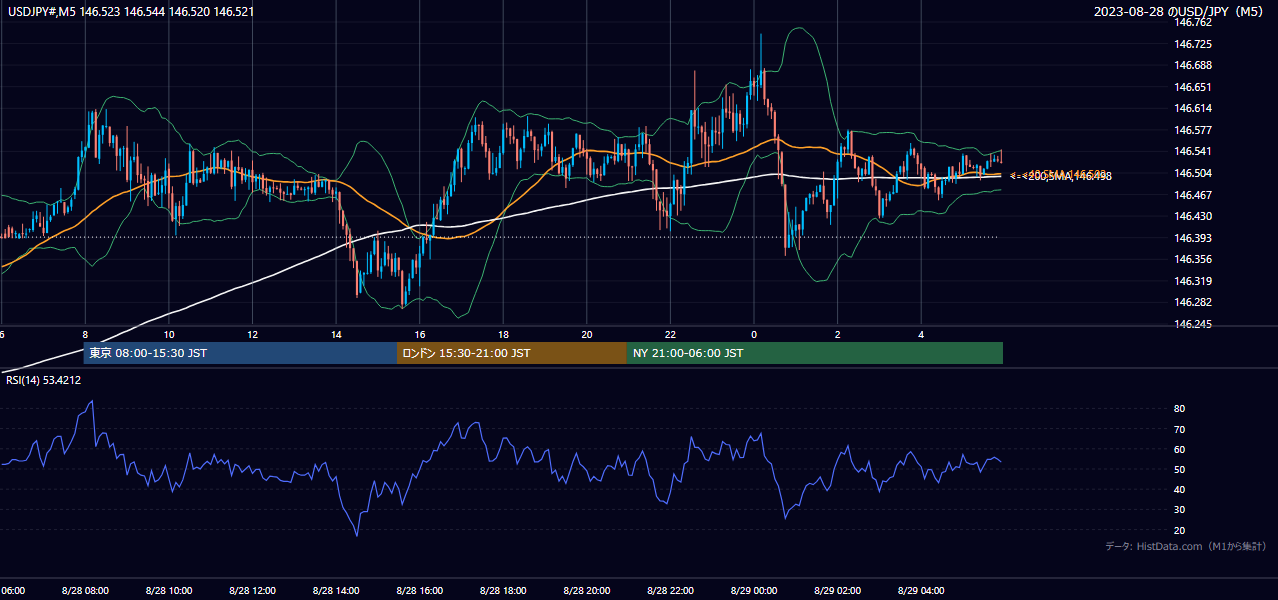Click the 8/28 22:00 time label
This screenshot has width=1278, height=600.
(671, 590)
